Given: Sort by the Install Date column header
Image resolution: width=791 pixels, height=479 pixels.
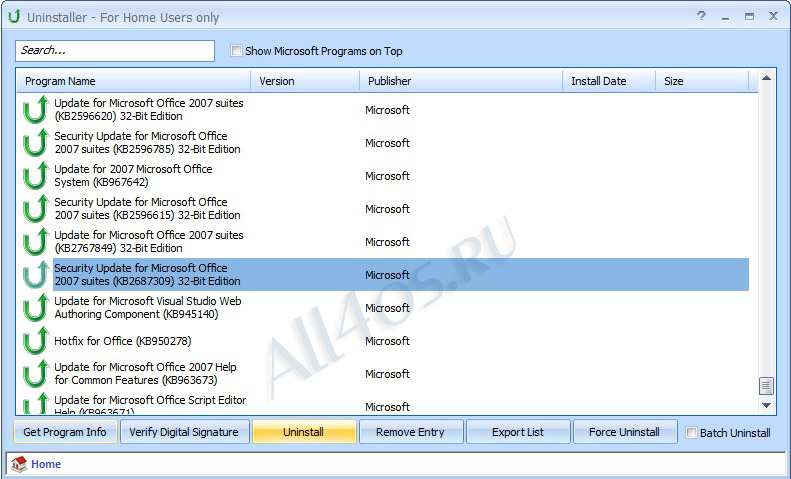Looking at the screenshot, I should 609,81.
